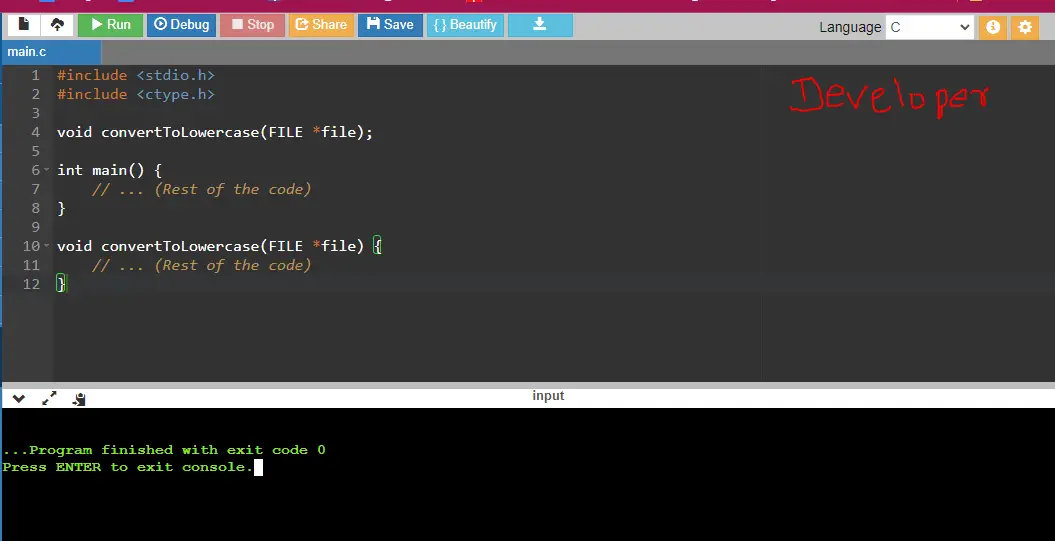
Task: Run the program
Action: [x=110, y=25]
